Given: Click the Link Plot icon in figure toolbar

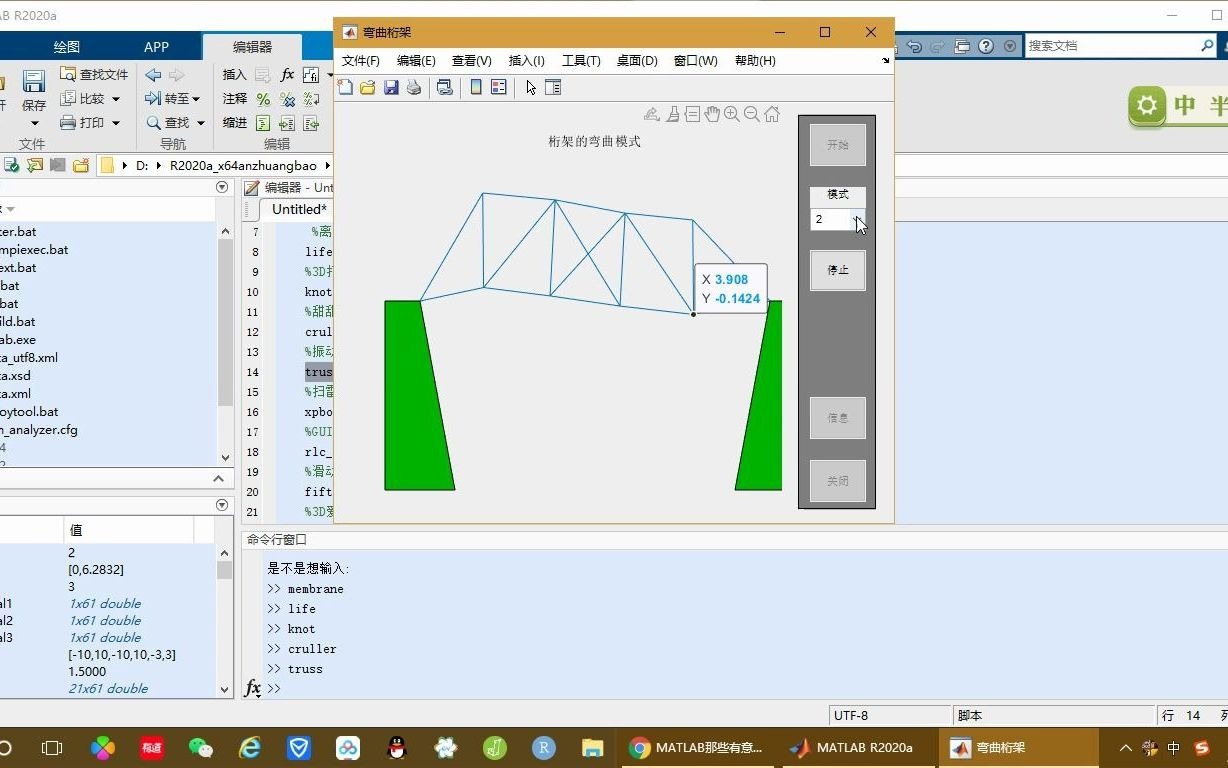Looking at the screenshot, I should point(445,88).
